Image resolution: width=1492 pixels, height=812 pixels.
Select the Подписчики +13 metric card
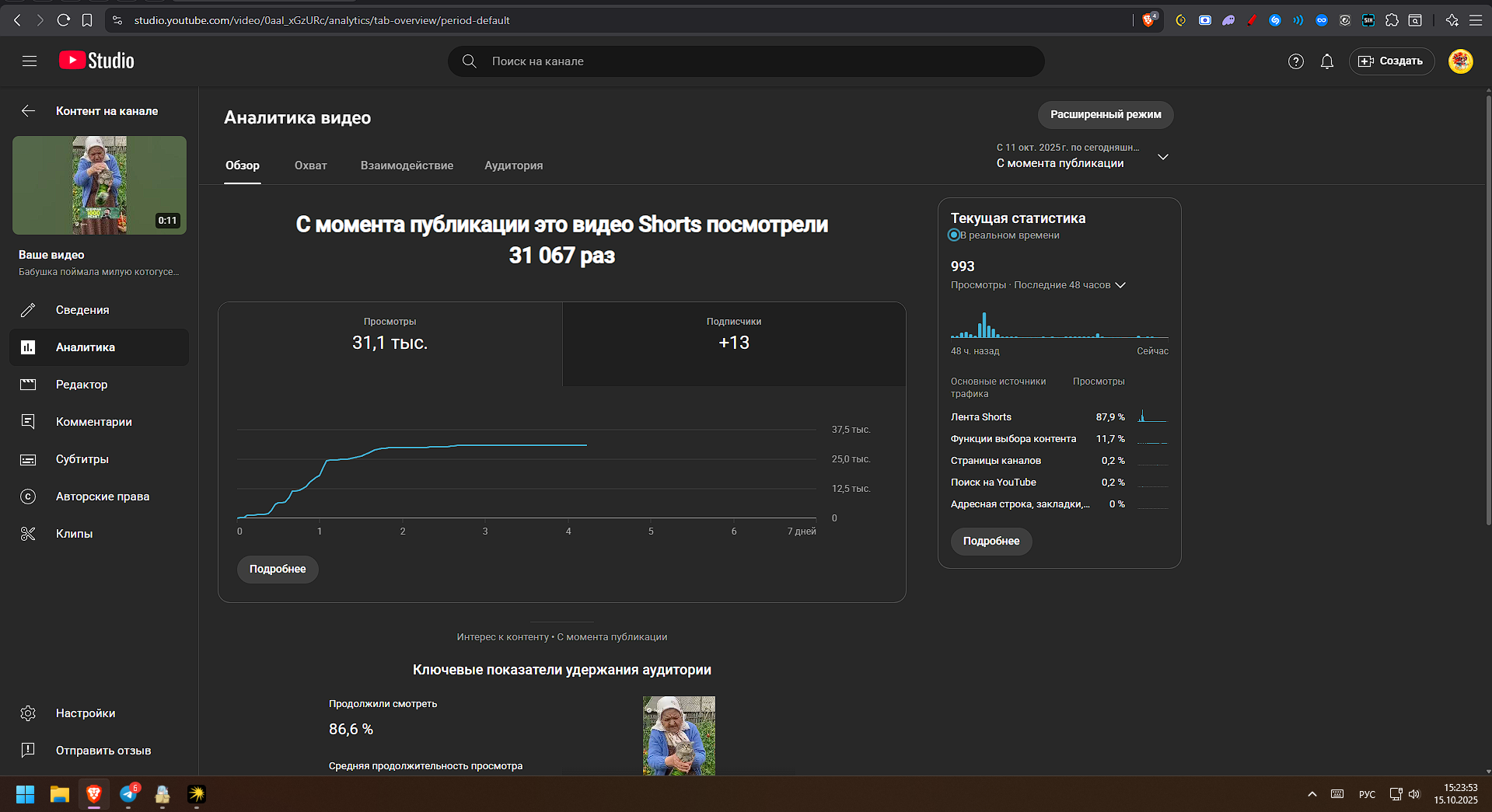[733, 343]
